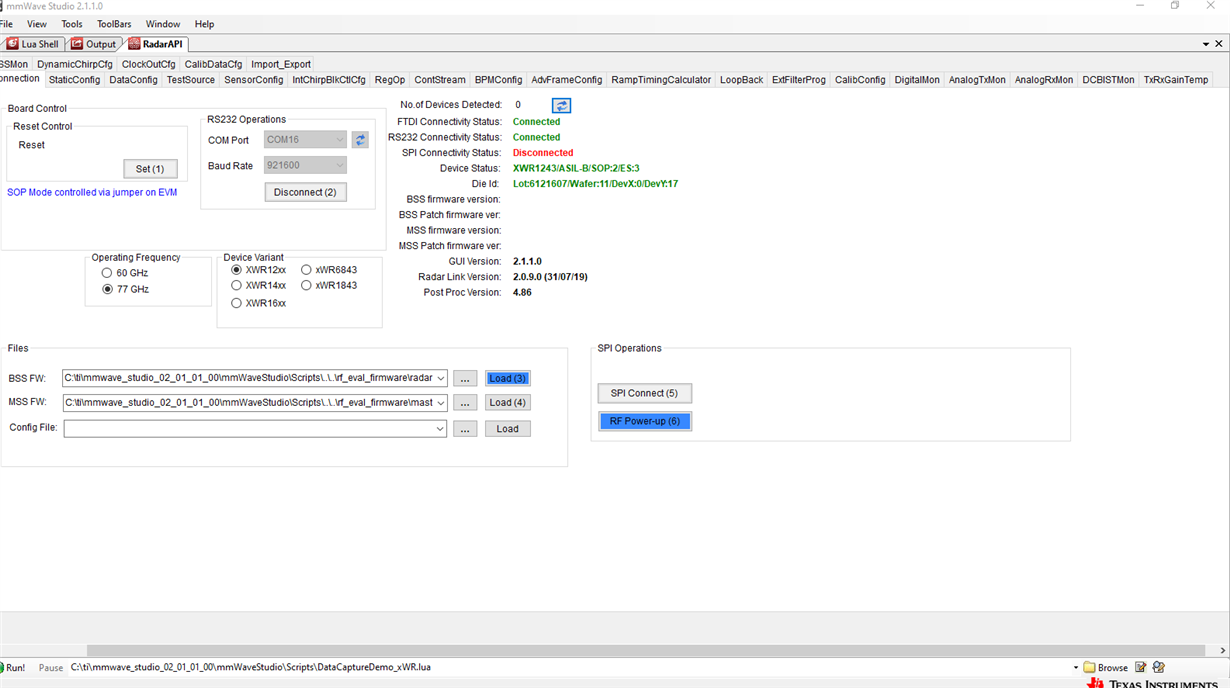
Task: Click the red SPI 'Disconnected' status text
Action: click(x=543, y=153)
